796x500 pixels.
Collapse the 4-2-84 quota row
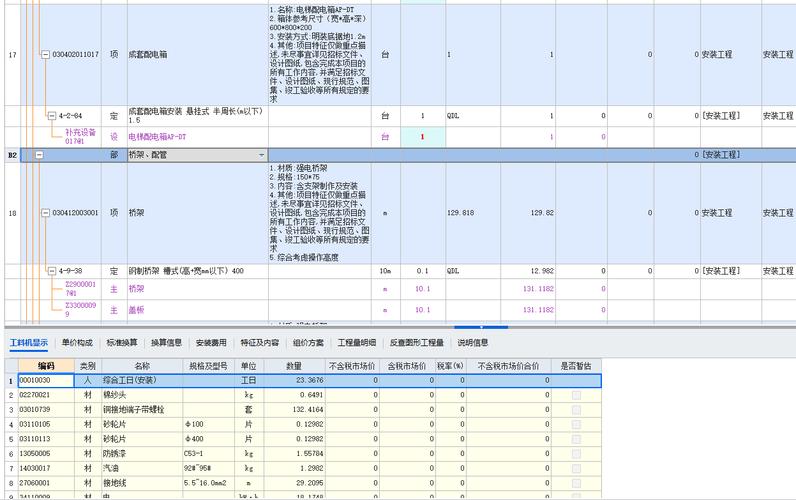51,116
